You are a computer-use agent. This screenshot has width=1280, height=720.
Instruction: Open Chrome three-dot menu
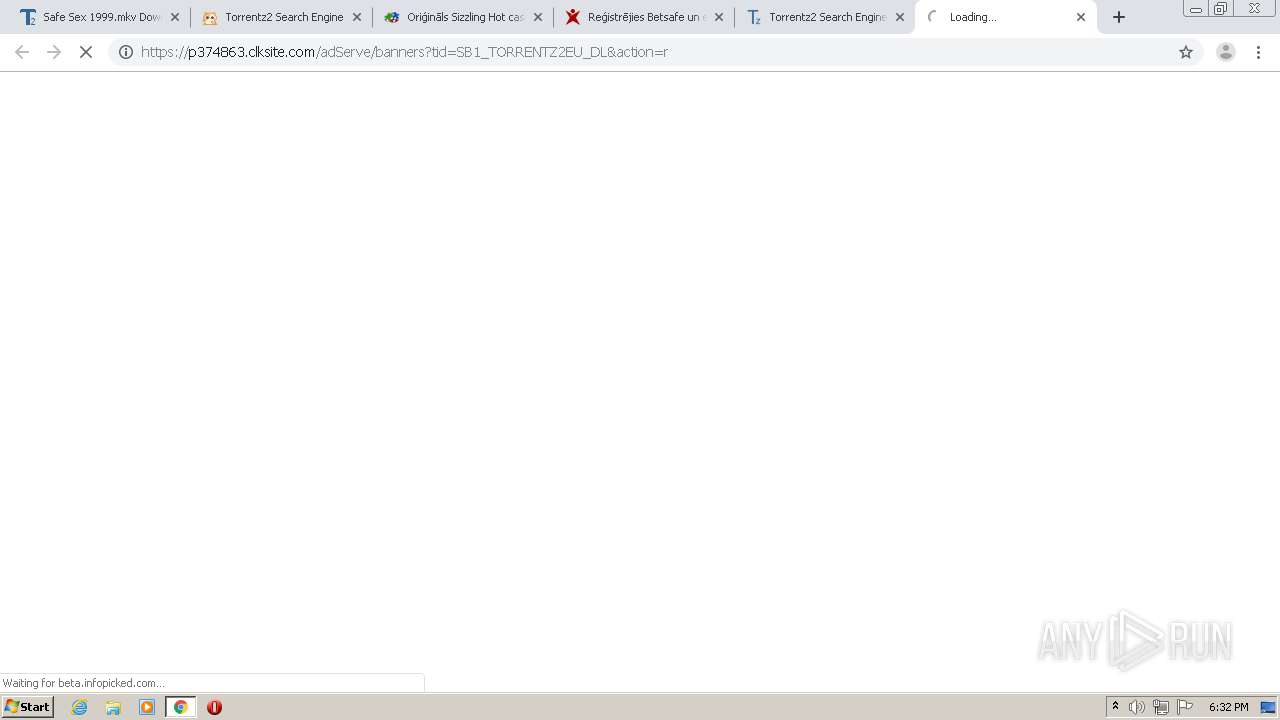point(1259,52)
